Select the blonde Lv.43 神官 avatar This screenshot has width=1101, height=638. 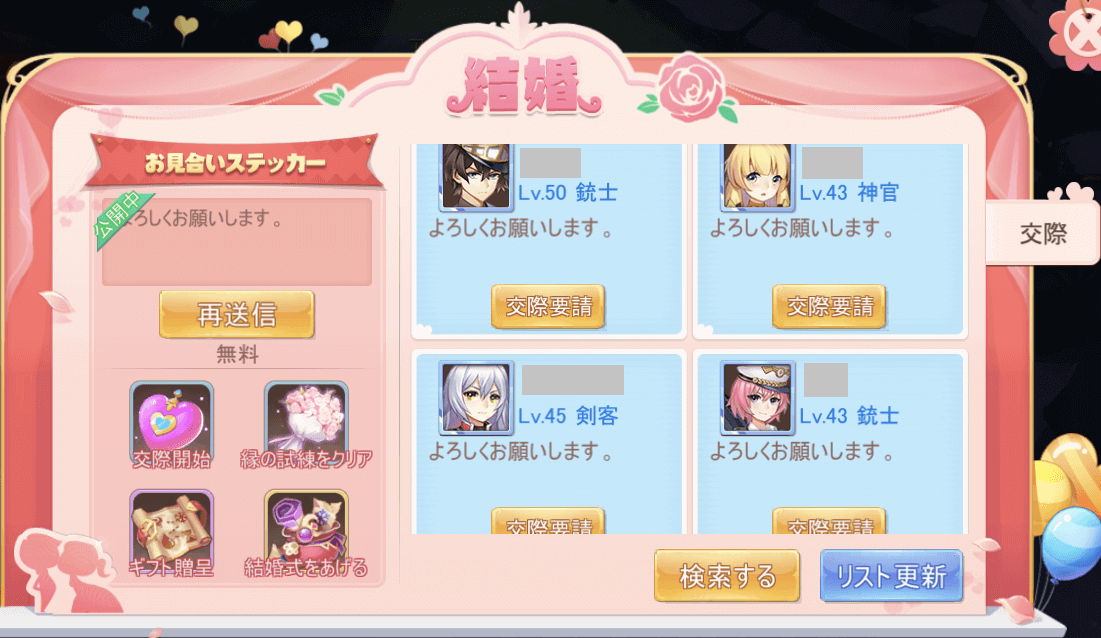pos(757,176)
